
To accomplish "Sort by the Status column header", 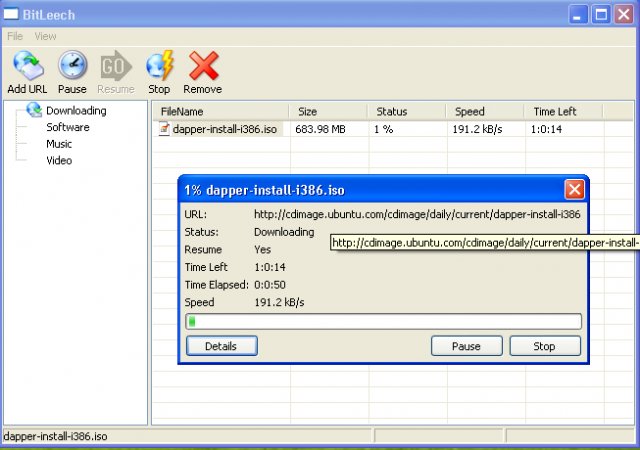I will pyautogui.click(x=407, y=111).
